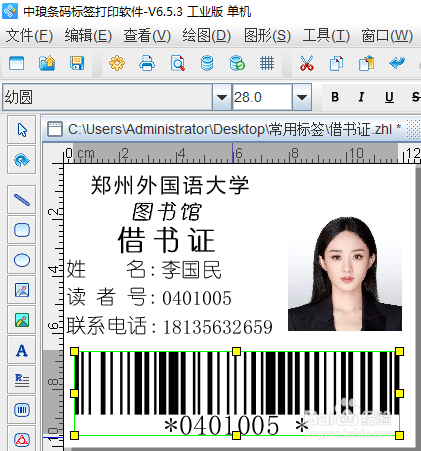Cut selection with scissors icon

[x=306, y=63]
